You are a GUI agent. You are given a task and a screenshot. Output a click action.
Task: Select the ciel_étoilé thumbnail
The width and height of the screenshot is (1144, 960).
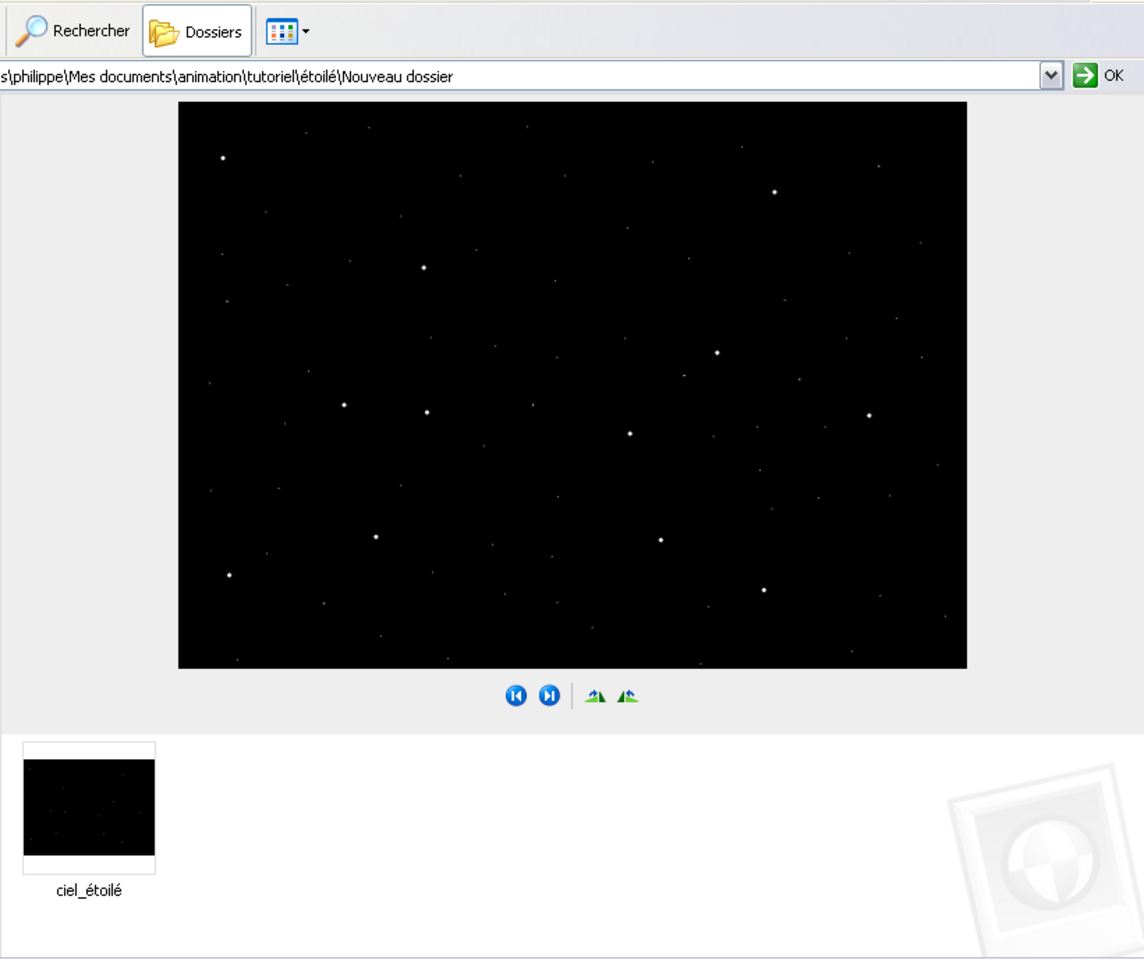[89, 808]
